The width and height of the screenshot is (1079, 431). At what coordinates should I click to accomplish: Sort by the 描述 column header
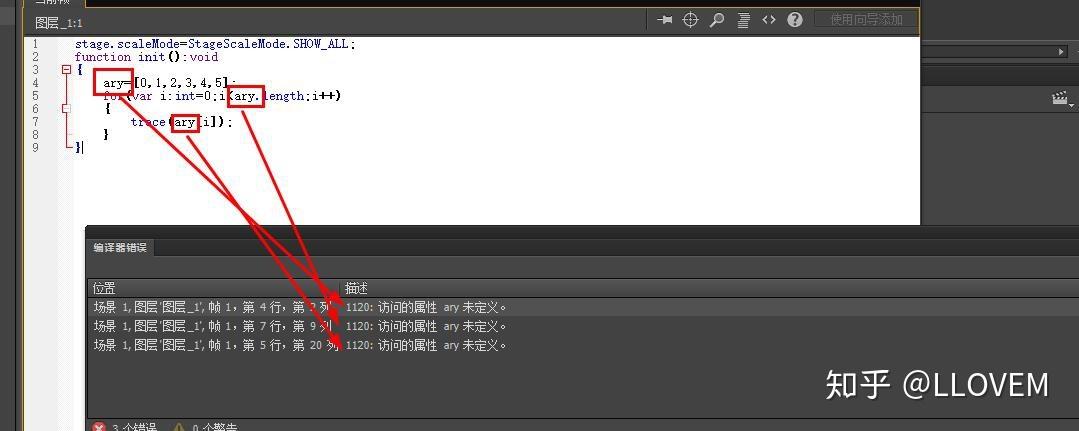(x=709, y=288)
